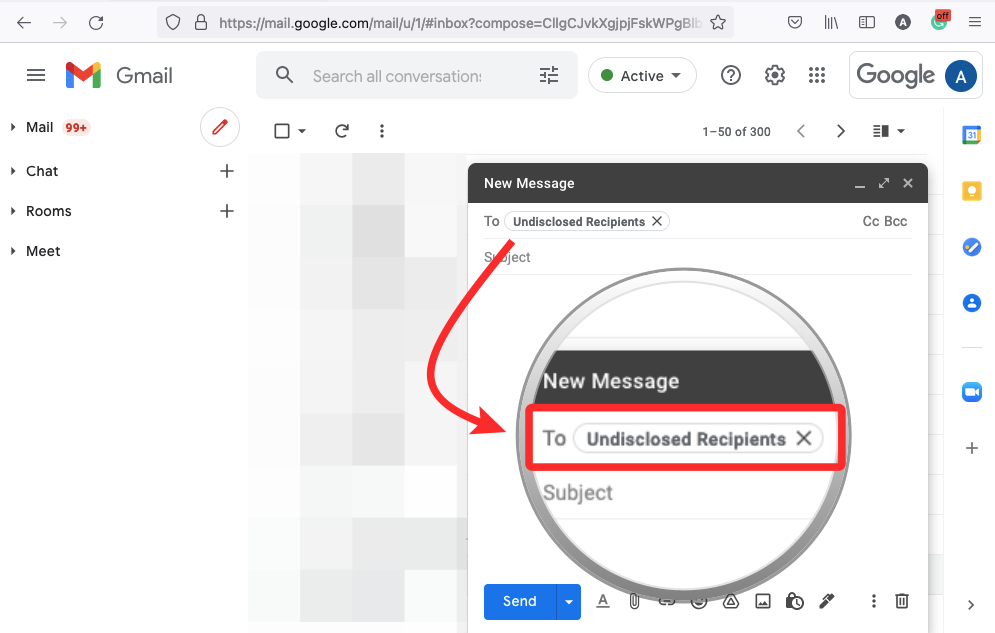
Task: Add Bcc recipients to the email
Action: (897, 221)
